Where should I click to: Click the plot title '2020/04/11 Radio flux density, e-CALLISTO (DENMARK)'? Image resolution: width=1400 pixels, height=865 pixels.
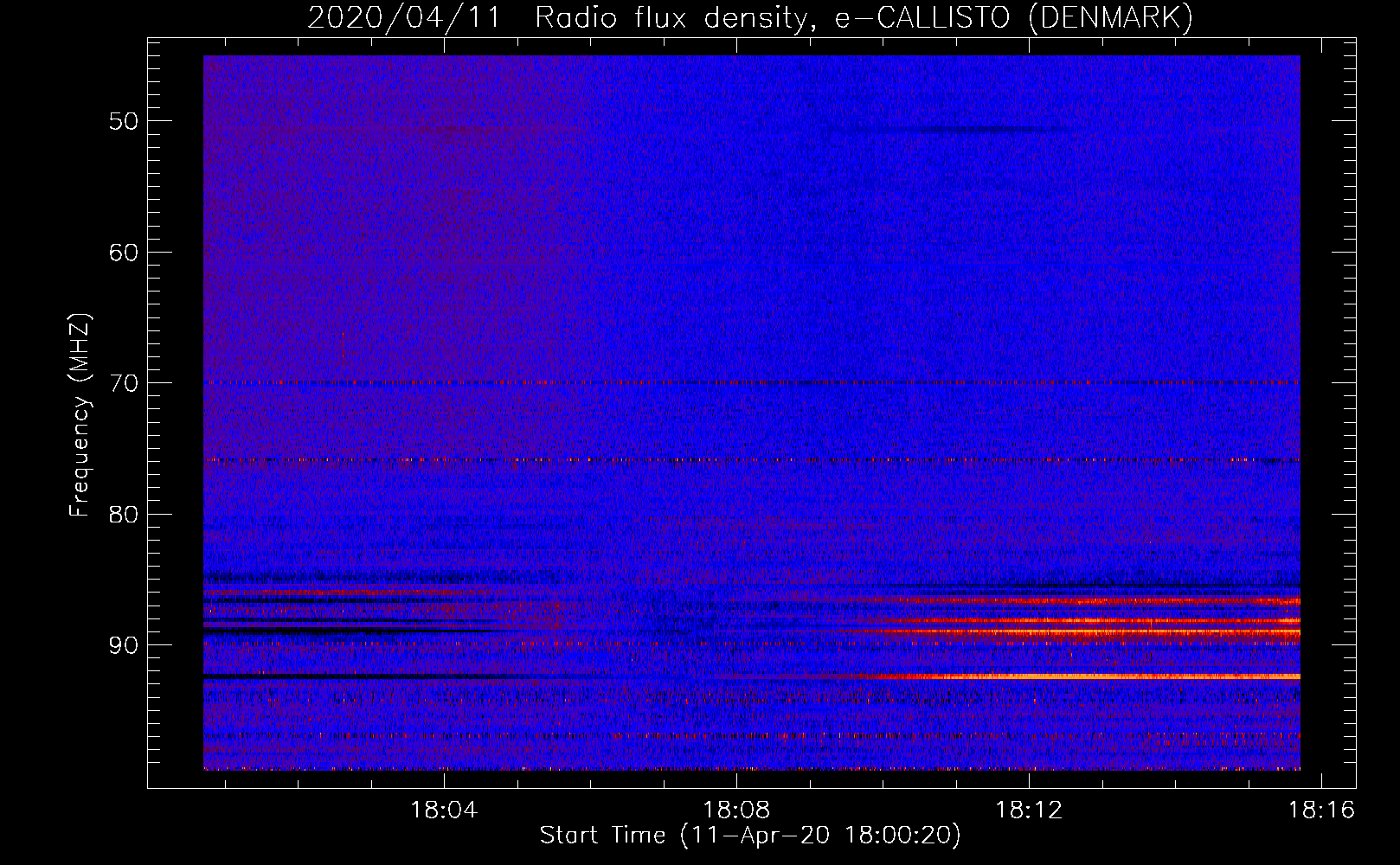click(x=750, y=18)
